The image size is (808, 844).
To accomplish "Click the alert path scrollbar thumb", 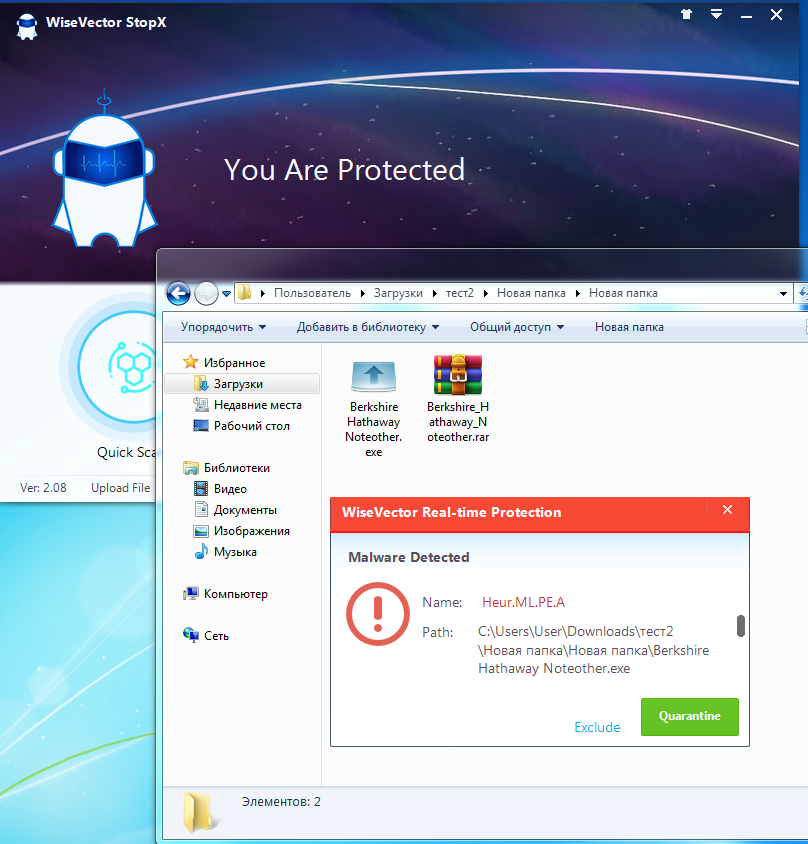I will [x=741, y=626].
